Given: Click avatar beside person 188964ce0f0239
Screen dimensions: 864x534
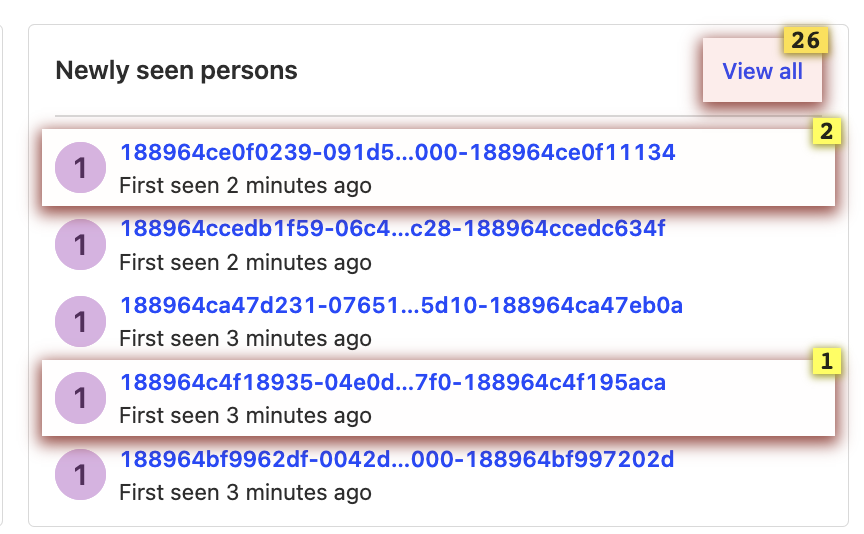Looking at the screenshot, I should click(x=81, y=168).
